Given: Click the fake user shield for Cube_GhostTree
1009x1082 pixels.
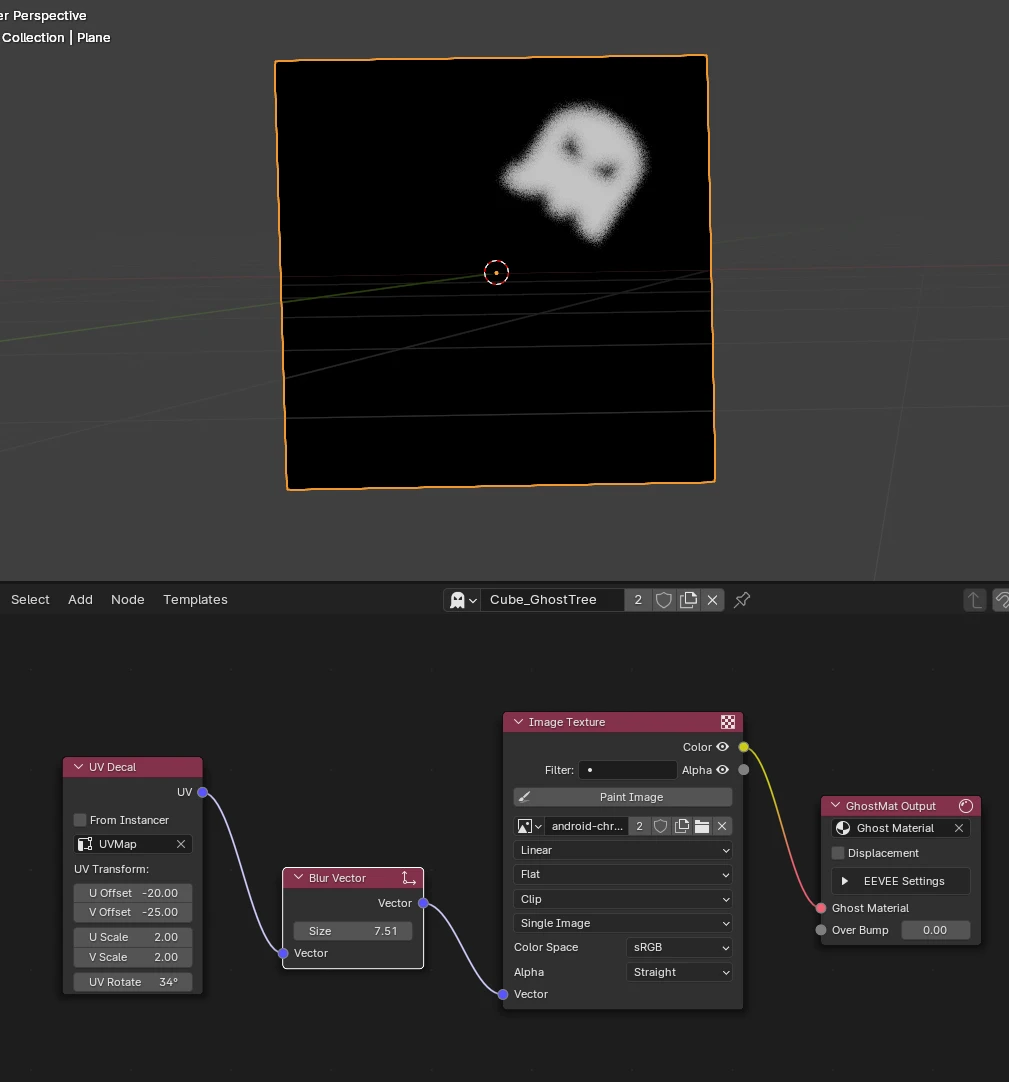Looking at the screenshot, I should (x=663, y=600).
